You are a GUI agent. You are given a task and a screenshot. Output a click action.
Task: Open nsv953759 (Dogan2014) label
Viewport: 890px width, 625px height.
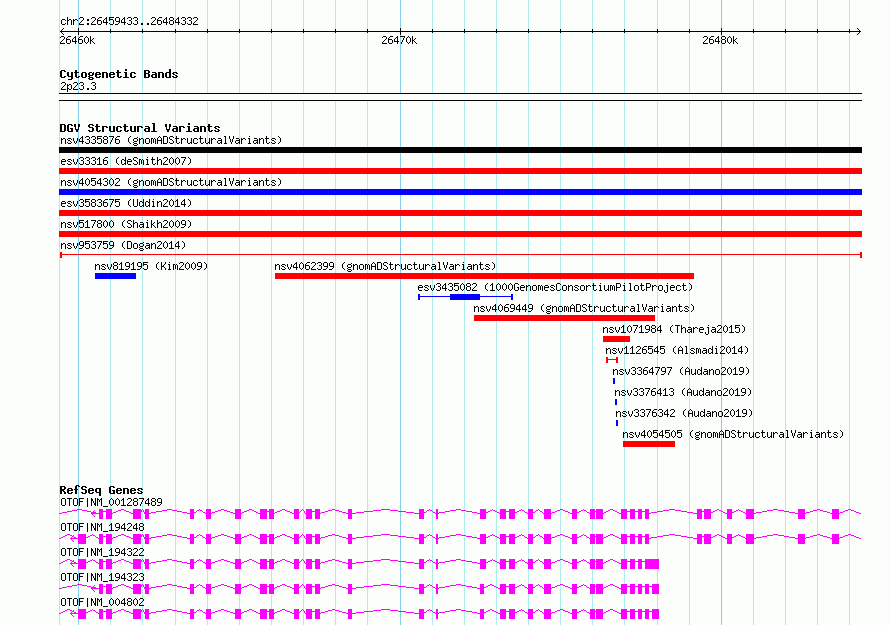click(123, 245)
